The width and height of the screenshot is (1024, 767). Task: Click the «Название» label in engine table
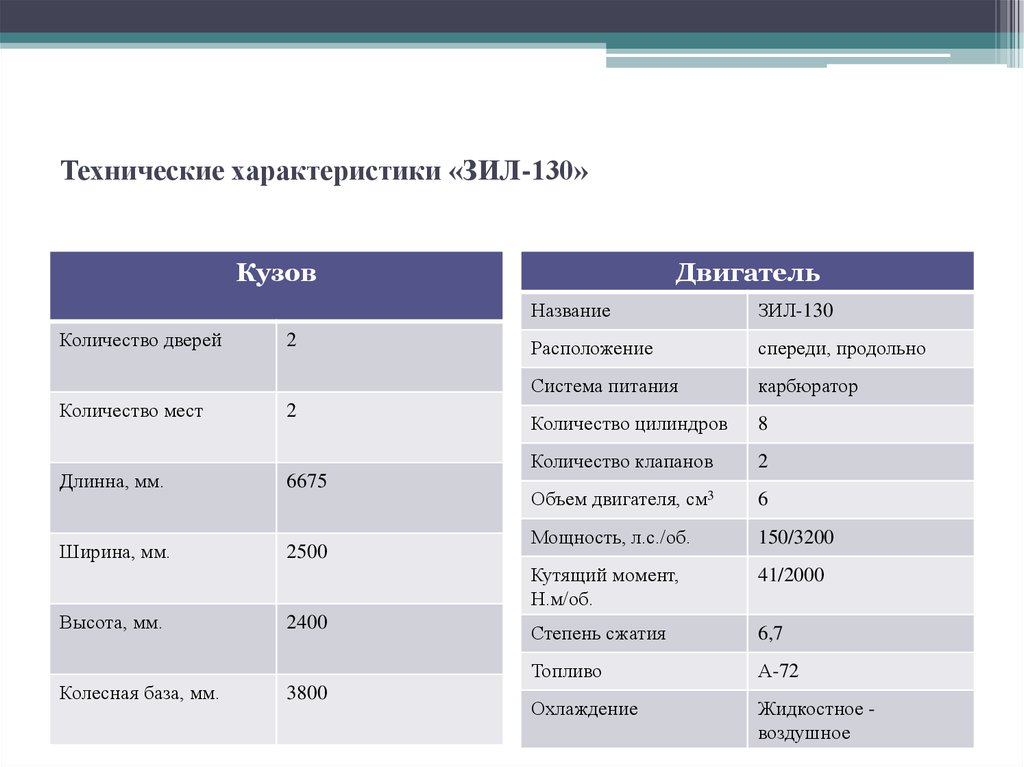coord(570,310)
